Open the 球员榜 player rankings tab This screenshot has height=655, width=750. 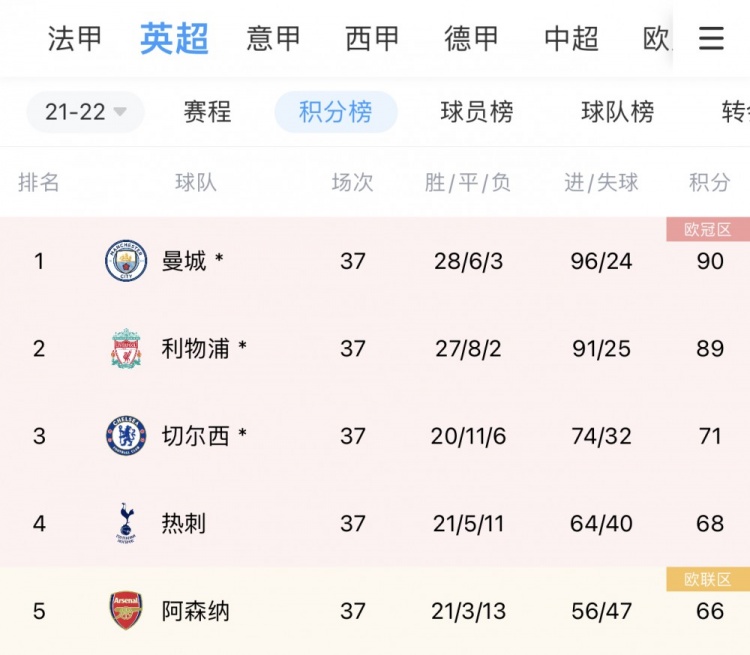477,112
